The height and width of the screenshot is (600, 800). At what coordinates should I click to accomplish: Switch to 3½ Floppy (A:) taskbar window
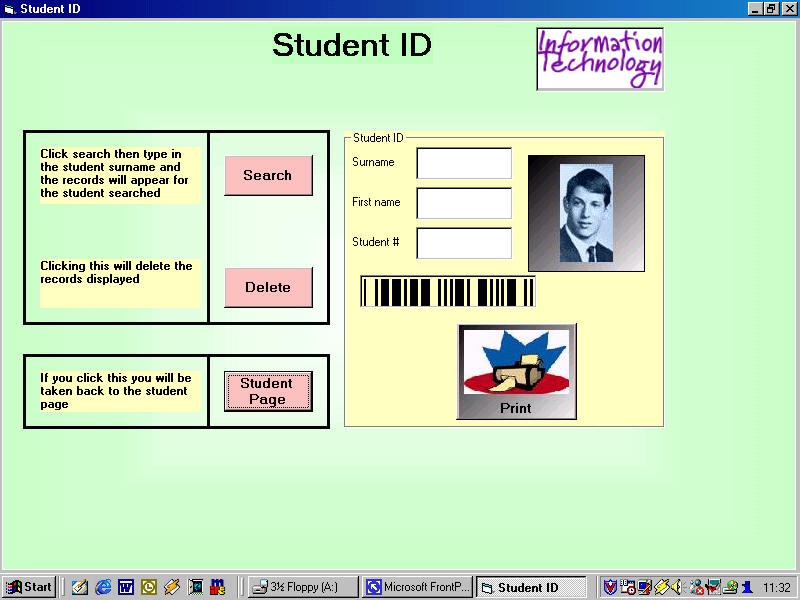tap(302, 587)
